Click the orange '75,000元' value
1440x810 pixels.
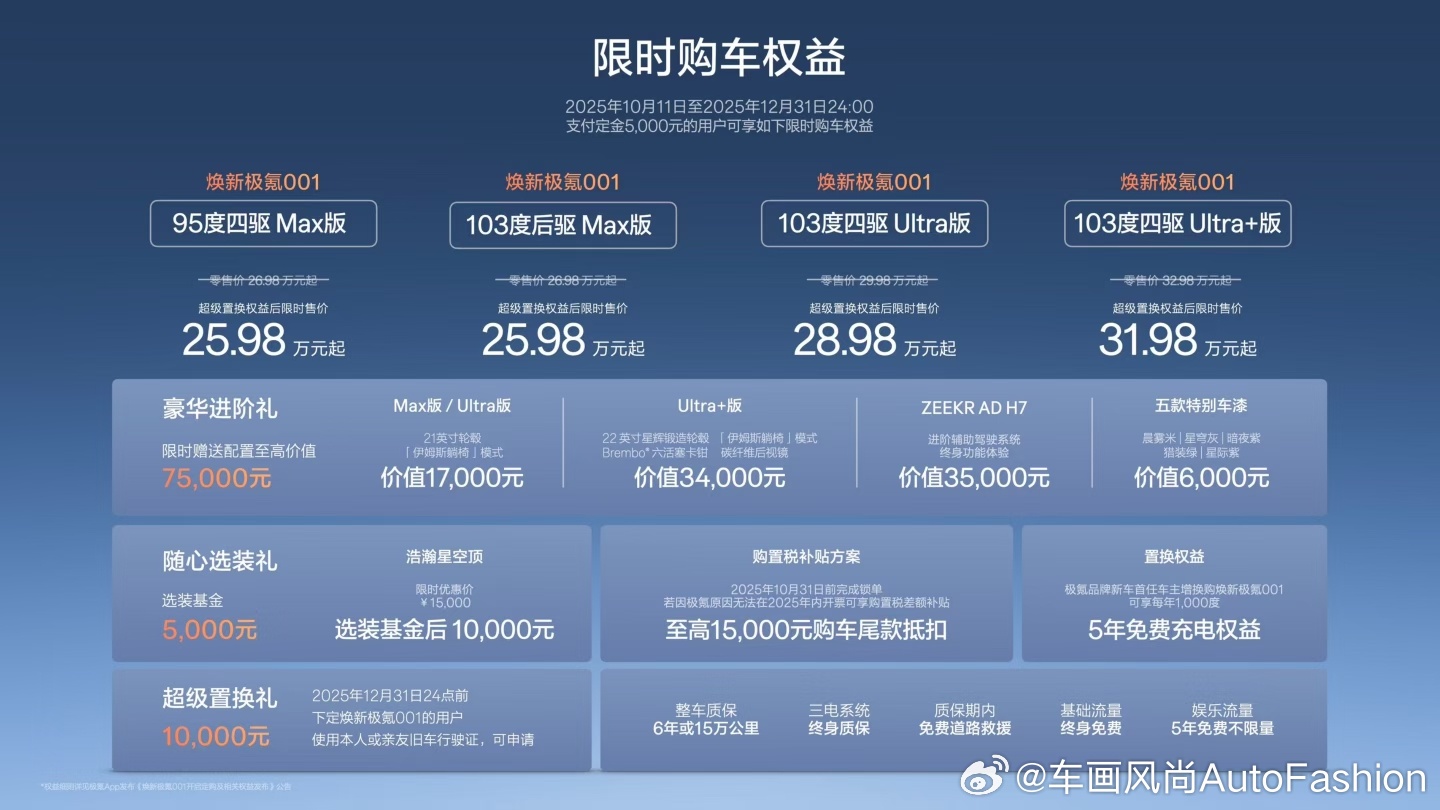(216, 478)
